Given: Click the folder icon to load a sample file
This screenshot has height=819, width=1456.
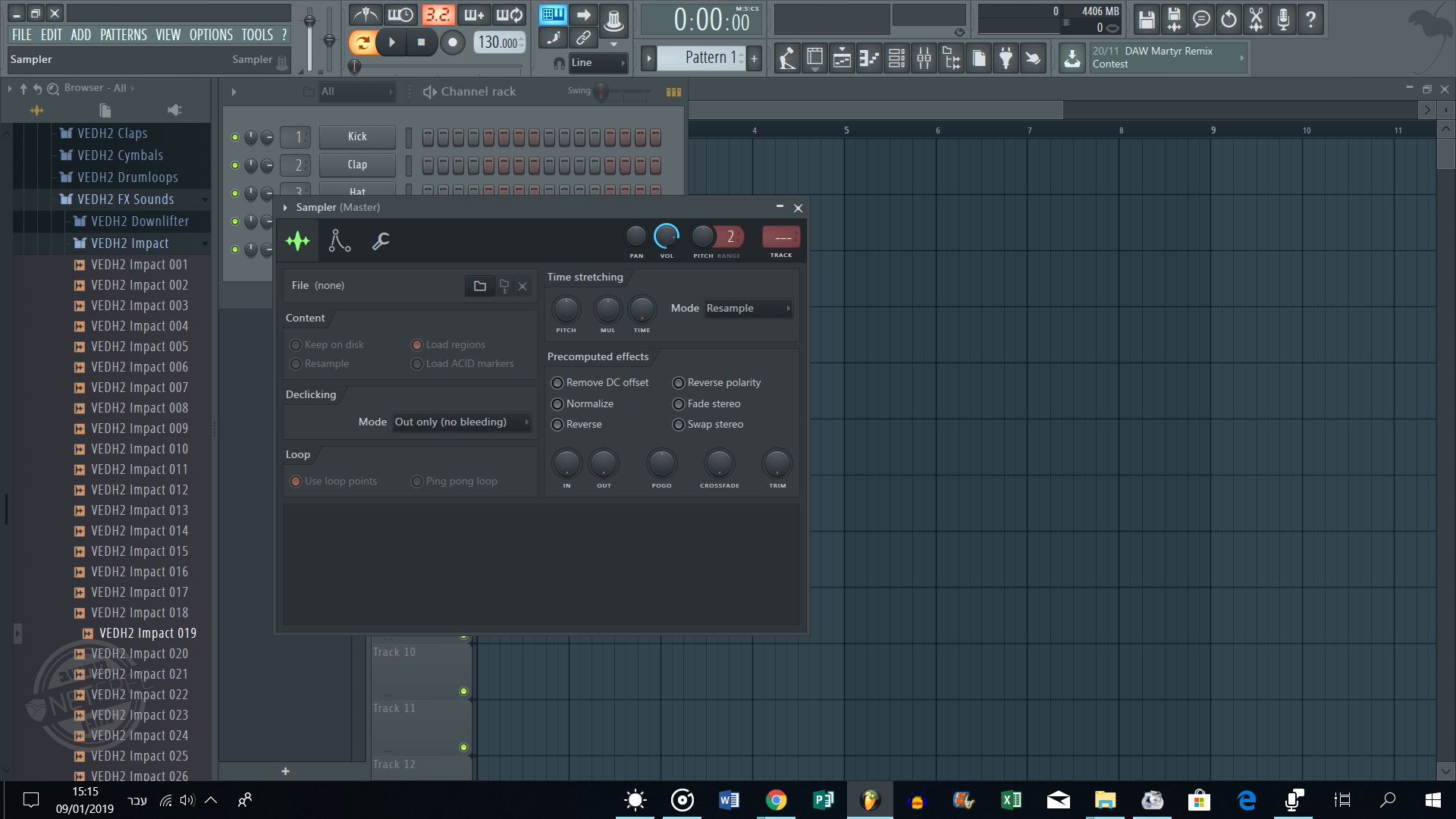Looking at the screenshot, I should click(479, 286).
